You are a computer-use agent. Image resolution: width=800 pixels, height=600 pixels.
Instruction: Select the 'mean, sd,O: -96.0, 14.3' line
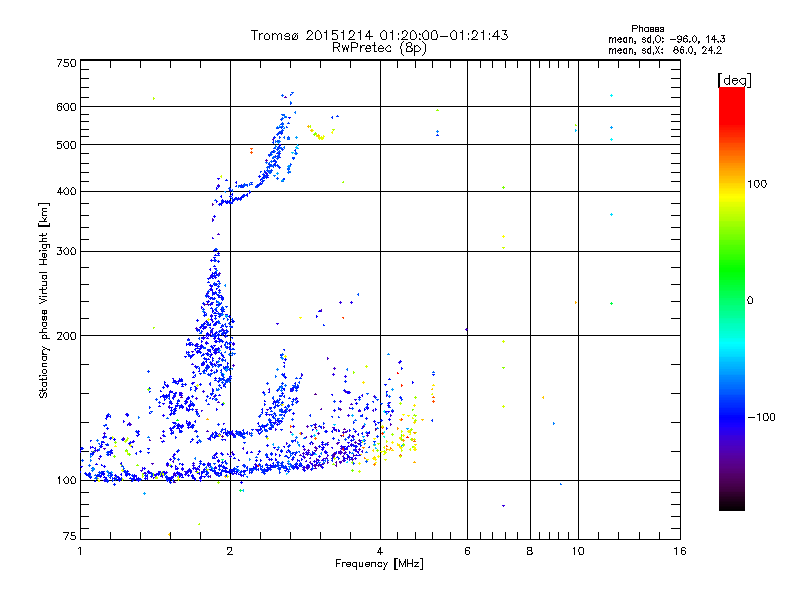pyautogui.click(x=667, y=39)
